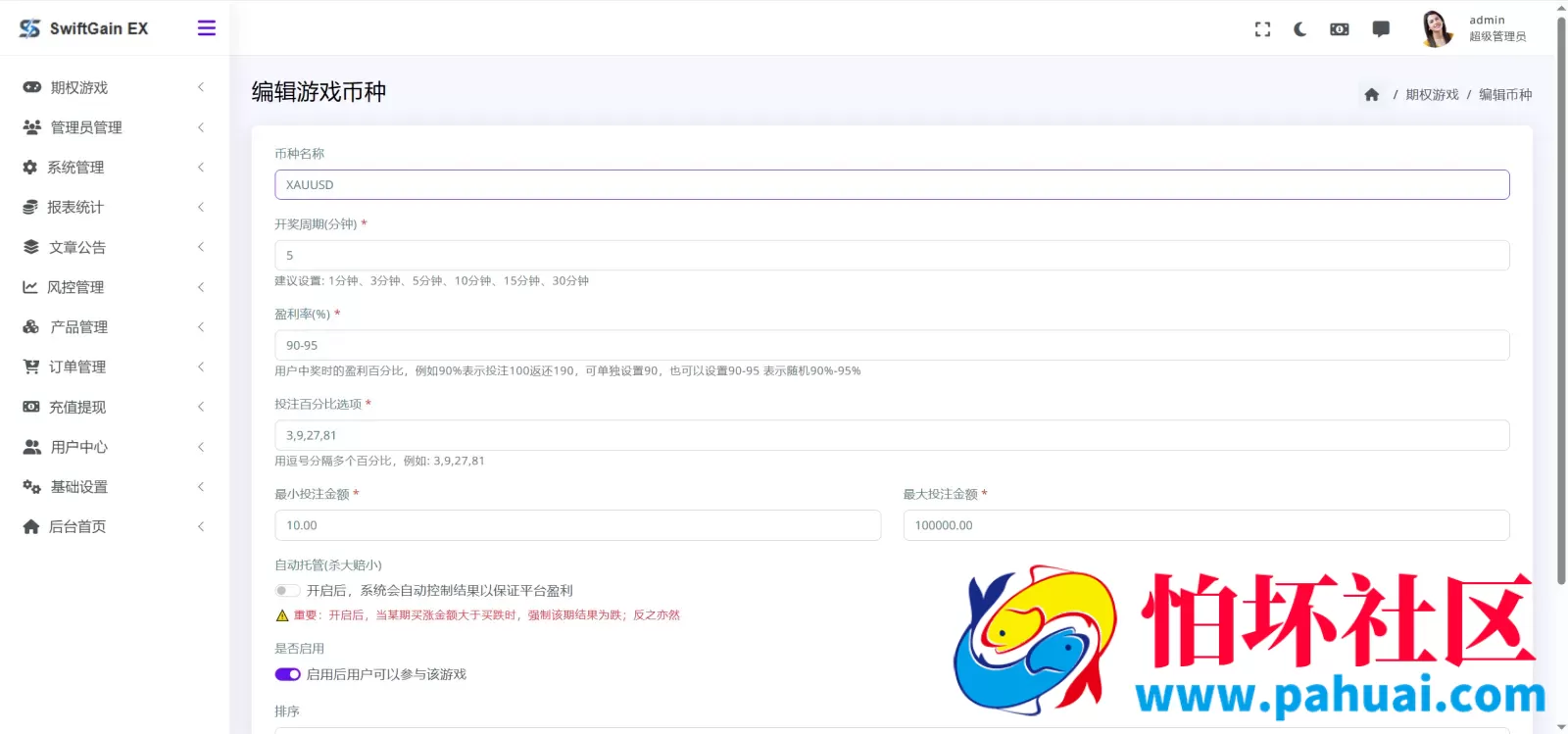The width and height of the screenshot is (1568, 734).
Task: Disable the 是否启用 switch
Action: tap(287, 674)
